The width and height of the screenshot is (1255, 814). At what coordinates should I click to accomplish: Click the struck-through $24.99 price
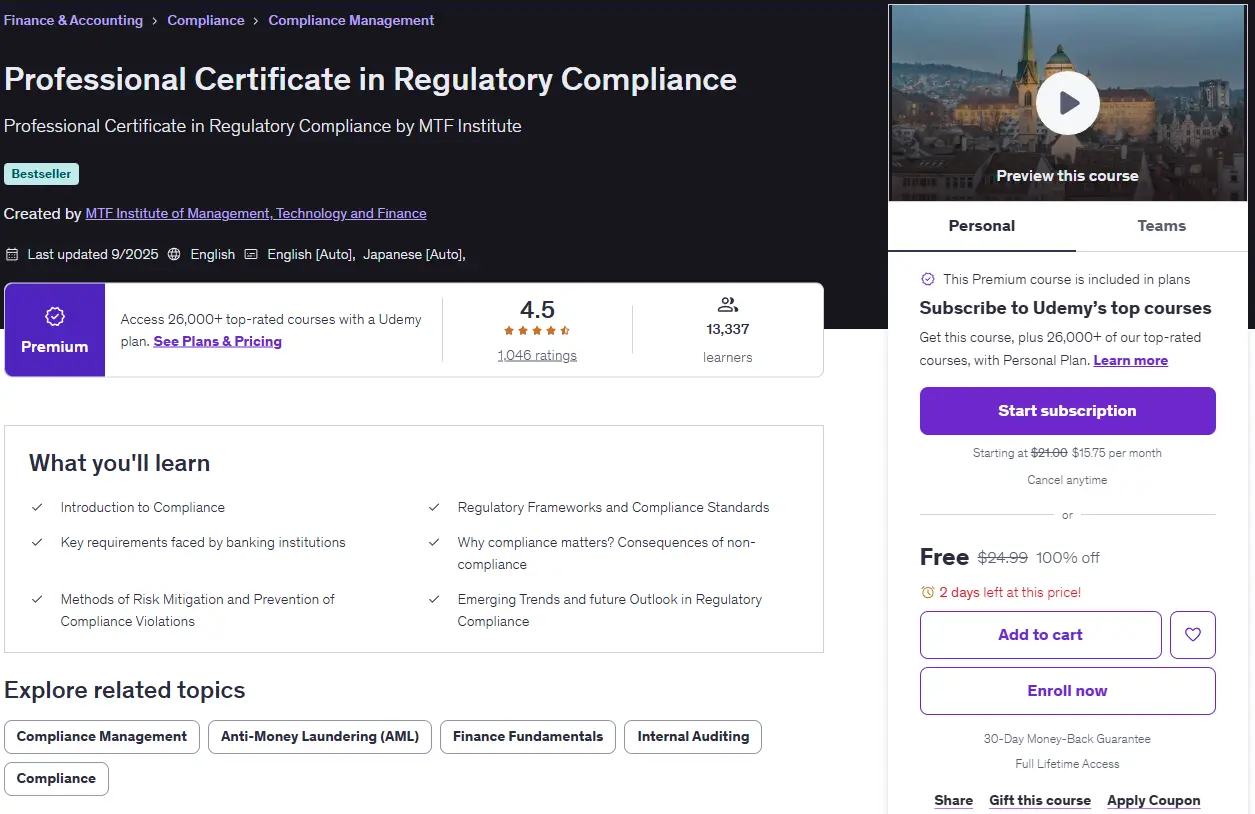click(1002, 558)
